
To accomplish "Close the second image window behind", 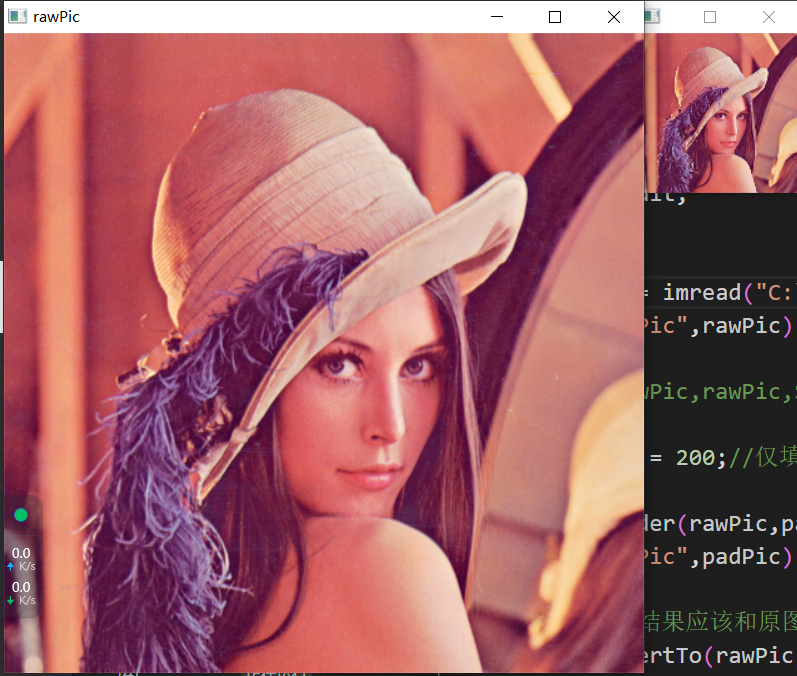I will (769, 17).
